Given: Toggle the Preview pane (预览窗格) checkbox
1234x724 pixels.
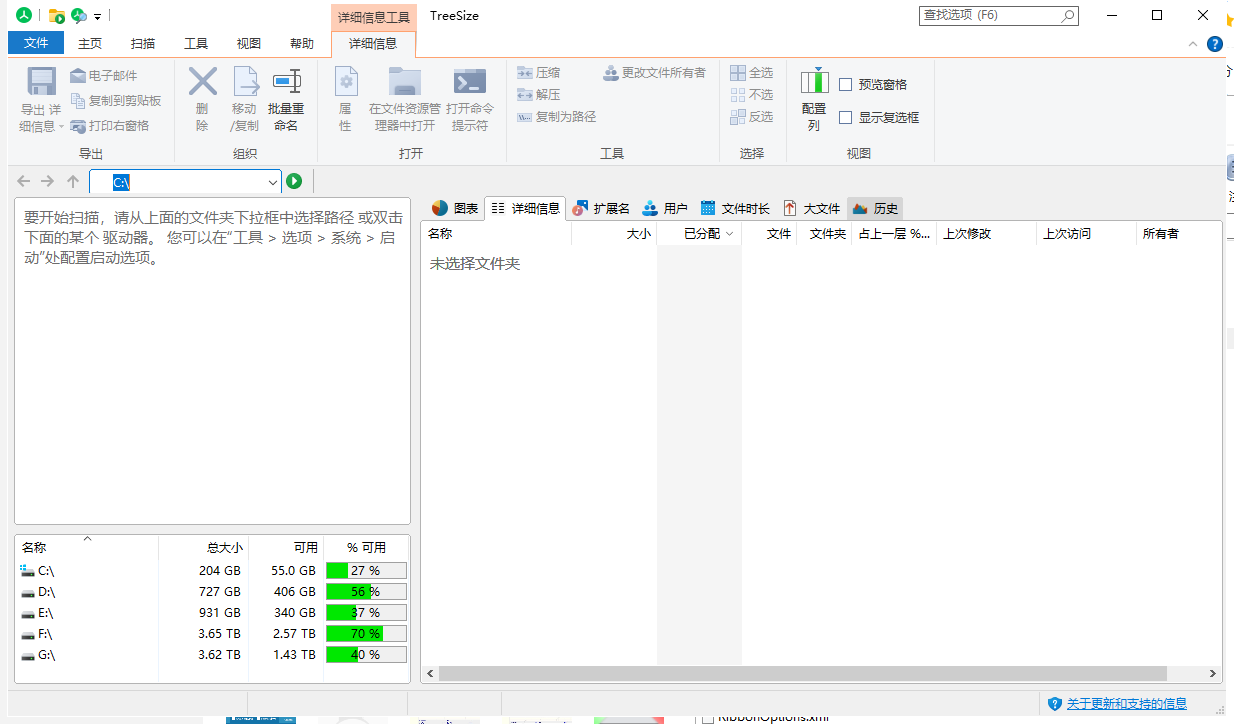Looking at the screenshot, I should pos(846,85).
